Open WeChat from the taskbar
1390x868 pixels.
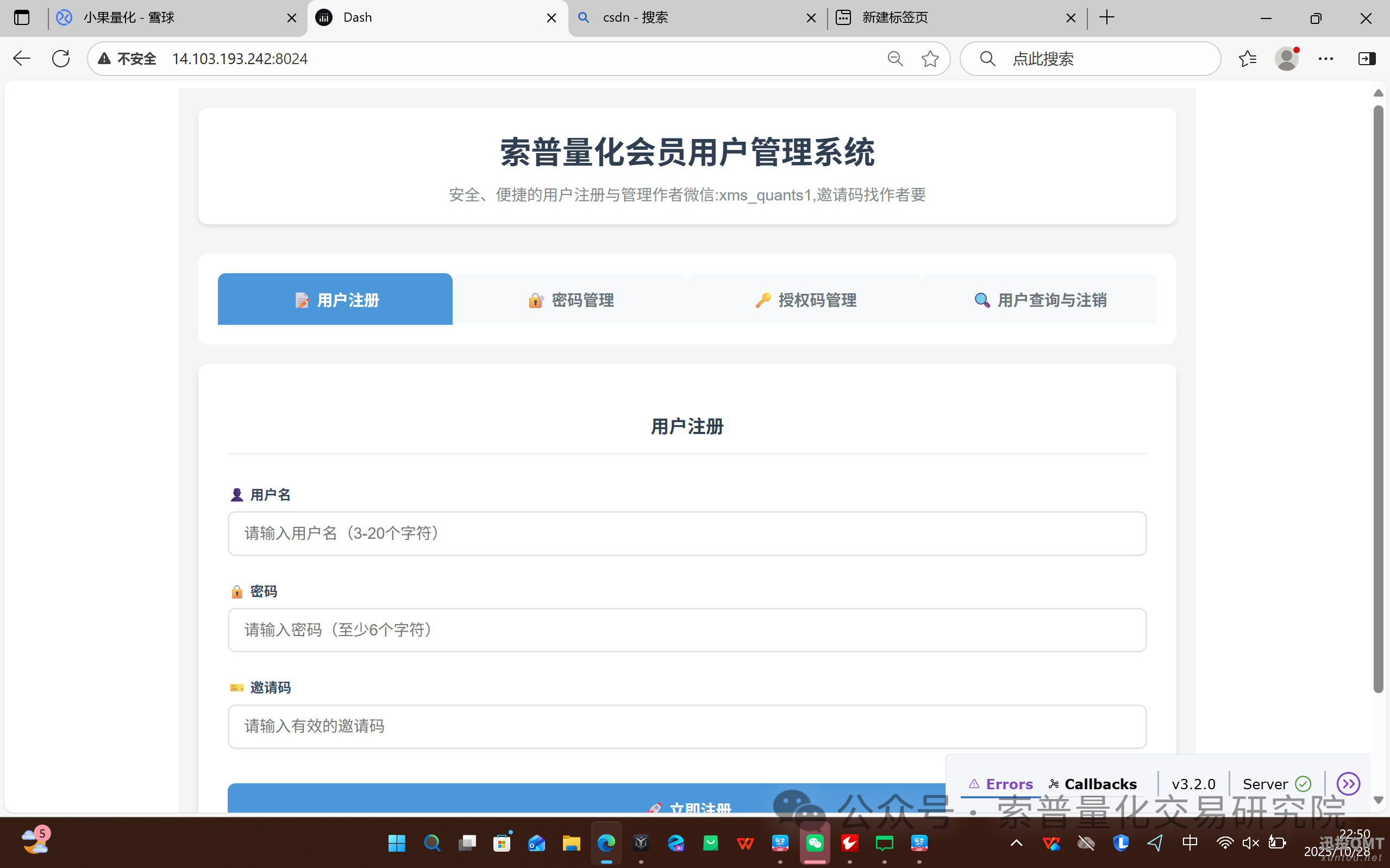(815, 842)
